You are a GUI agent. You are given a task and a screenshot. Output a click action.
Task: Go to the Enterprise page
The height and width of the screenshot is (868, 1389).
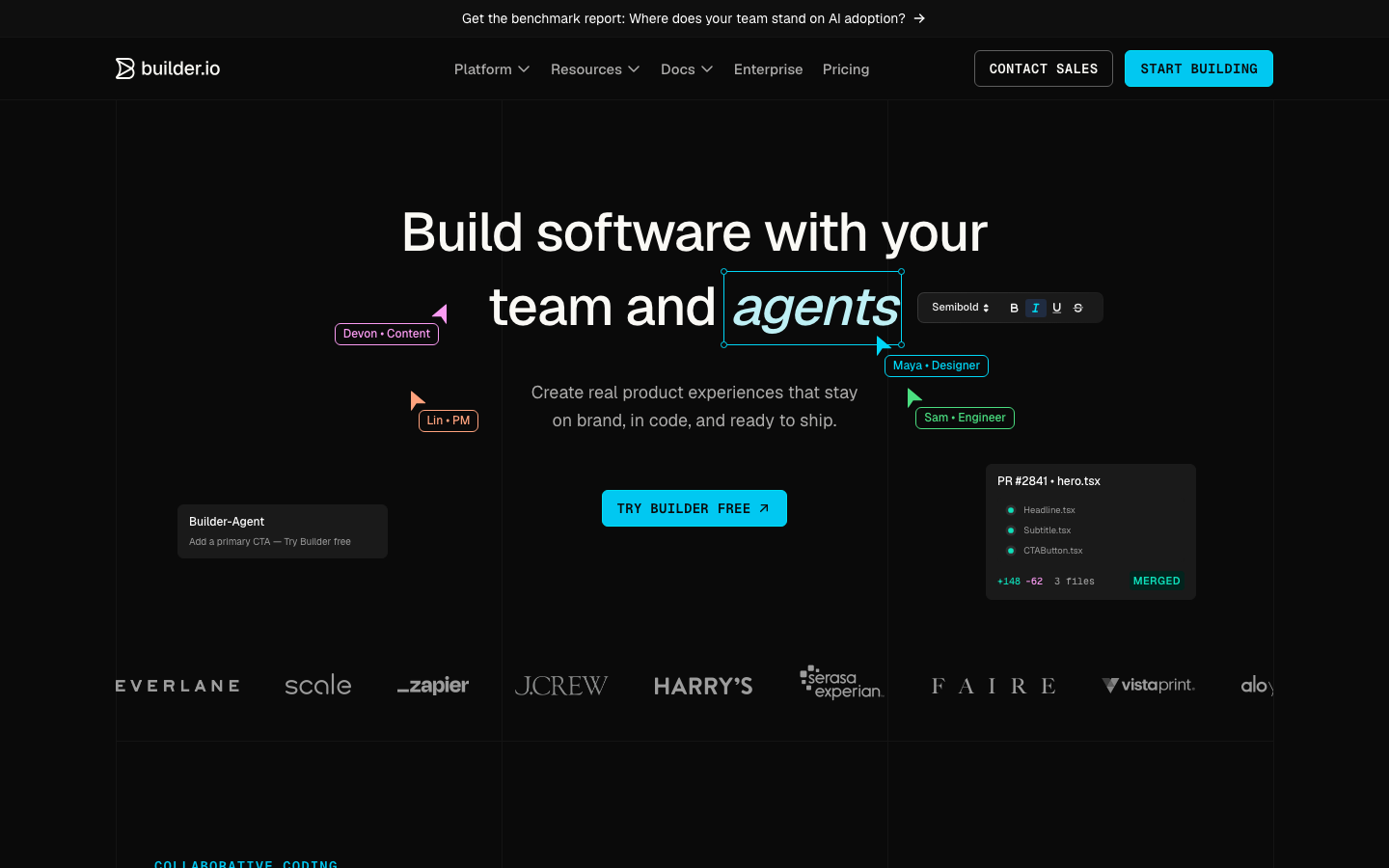(768, 69)
